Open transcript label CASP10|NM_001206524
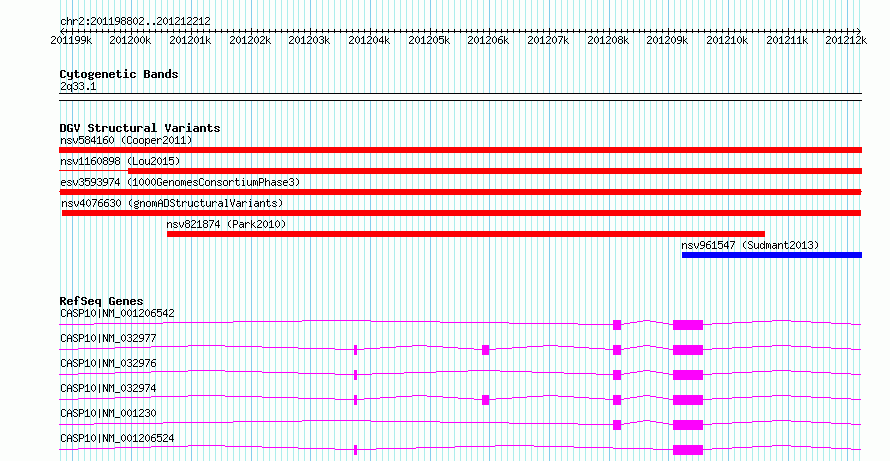Viewport: 890px width, 461px height. pyautogui.click(x=117, y=438)
